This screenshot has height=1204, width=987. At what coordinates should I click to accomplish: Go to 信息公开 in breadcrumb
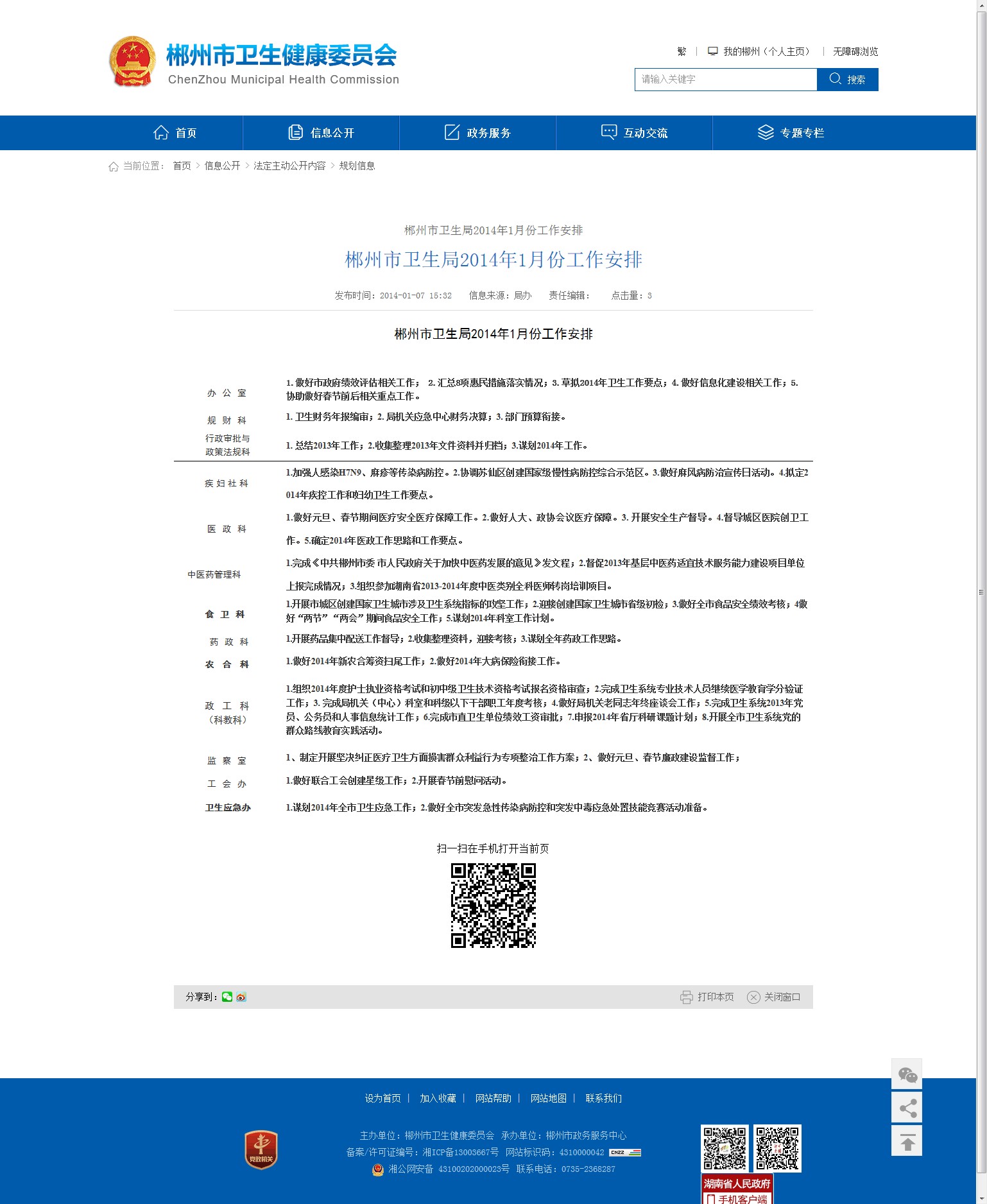tap(222, 166)
